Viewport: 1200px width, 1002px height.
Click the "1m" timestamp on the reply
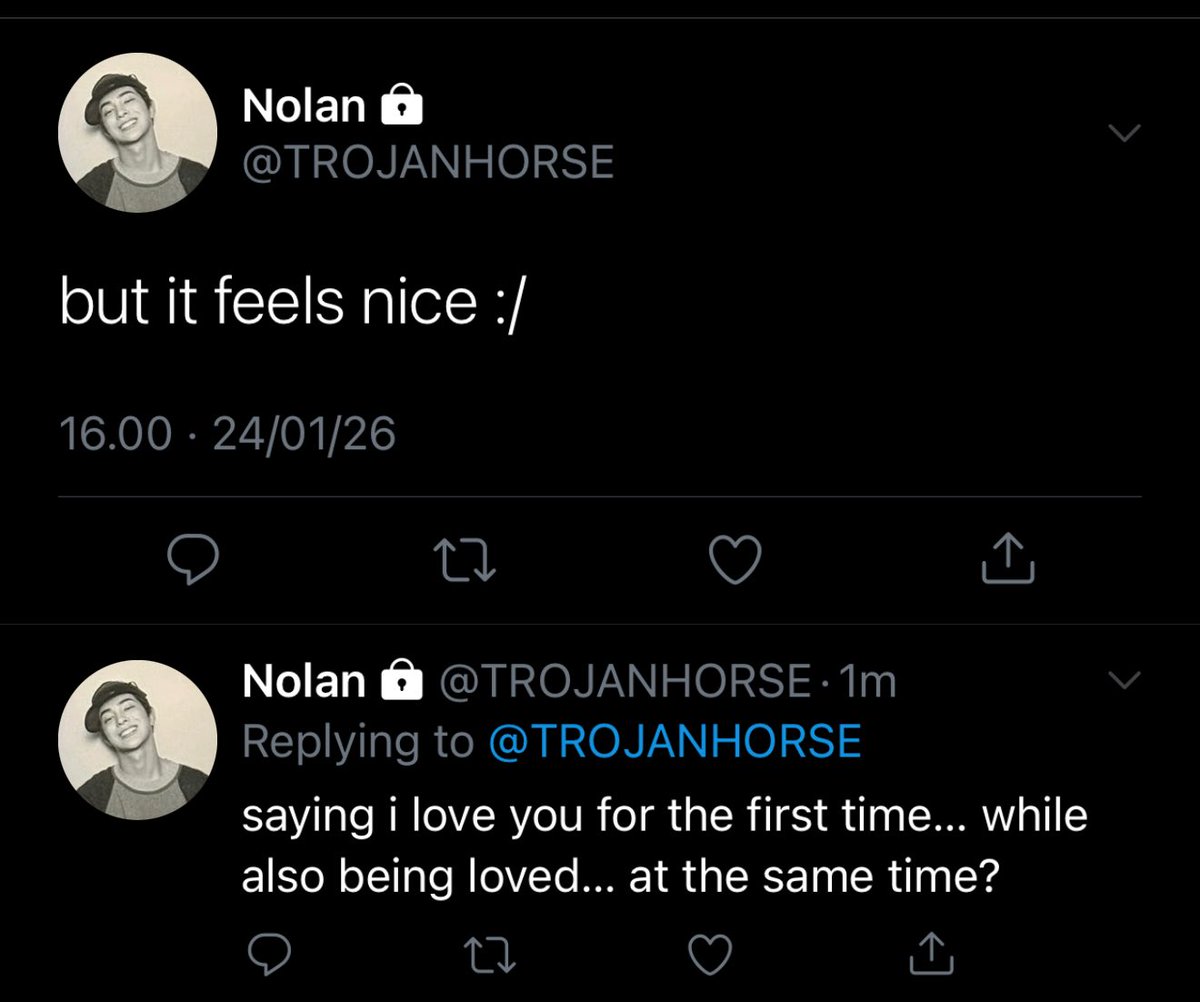tap(868, 682)
